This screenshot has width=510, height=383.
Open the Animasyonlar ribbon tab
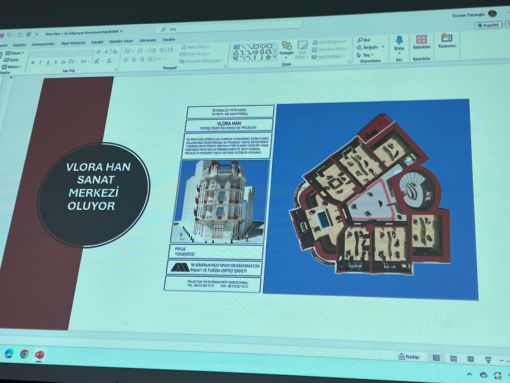pos(43,44)
